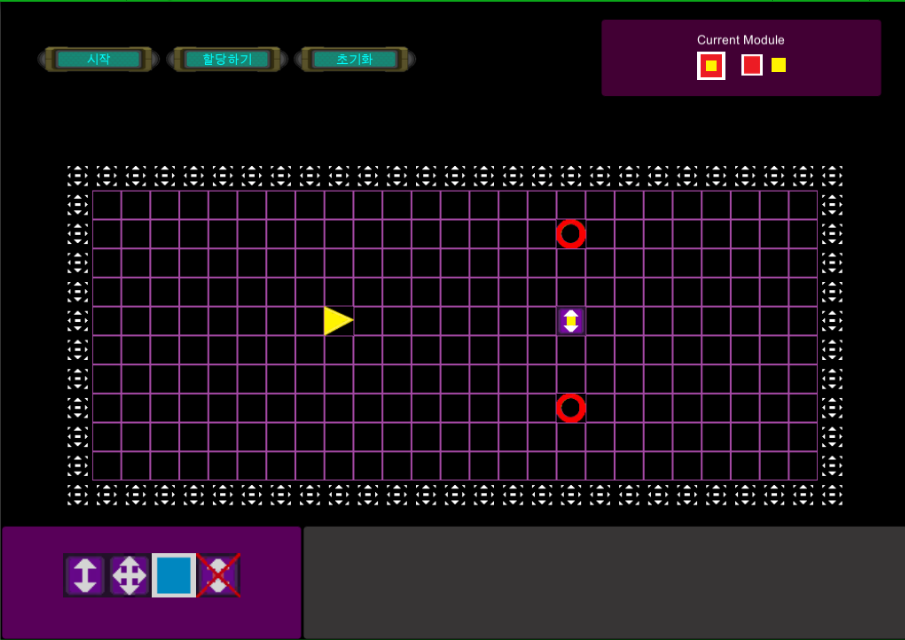Select the red-crossed delete tool

pyautogui.click(x=218, y=575)
